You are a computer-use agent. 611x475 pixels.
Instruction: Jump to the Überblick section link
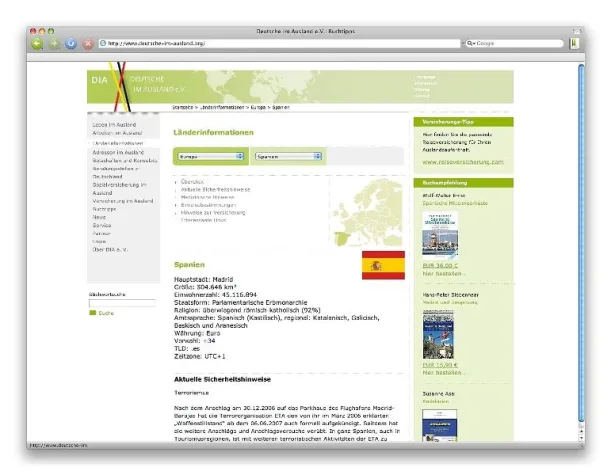tap(192, 182)
